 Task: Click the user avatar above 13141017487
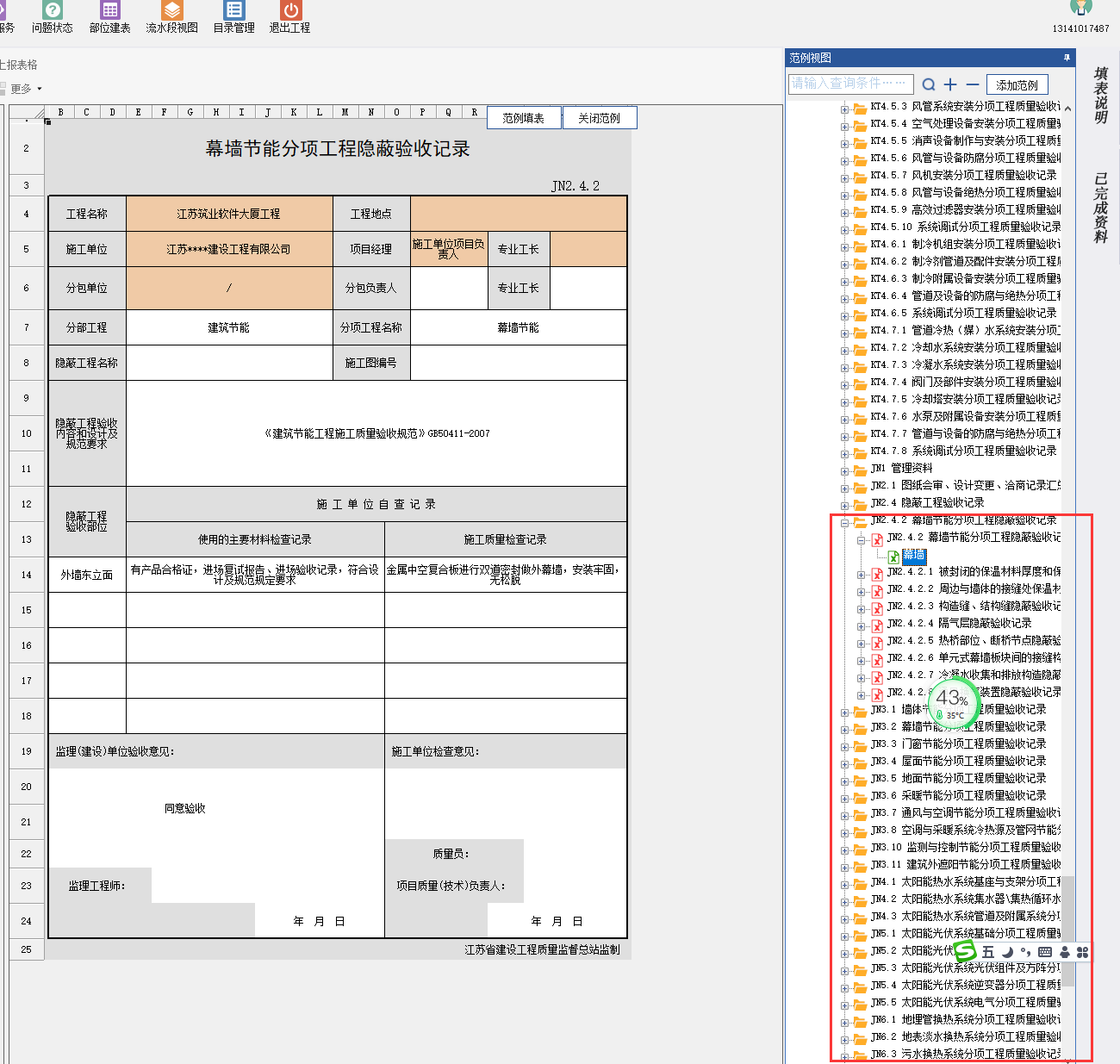[x=1080, y=8]
